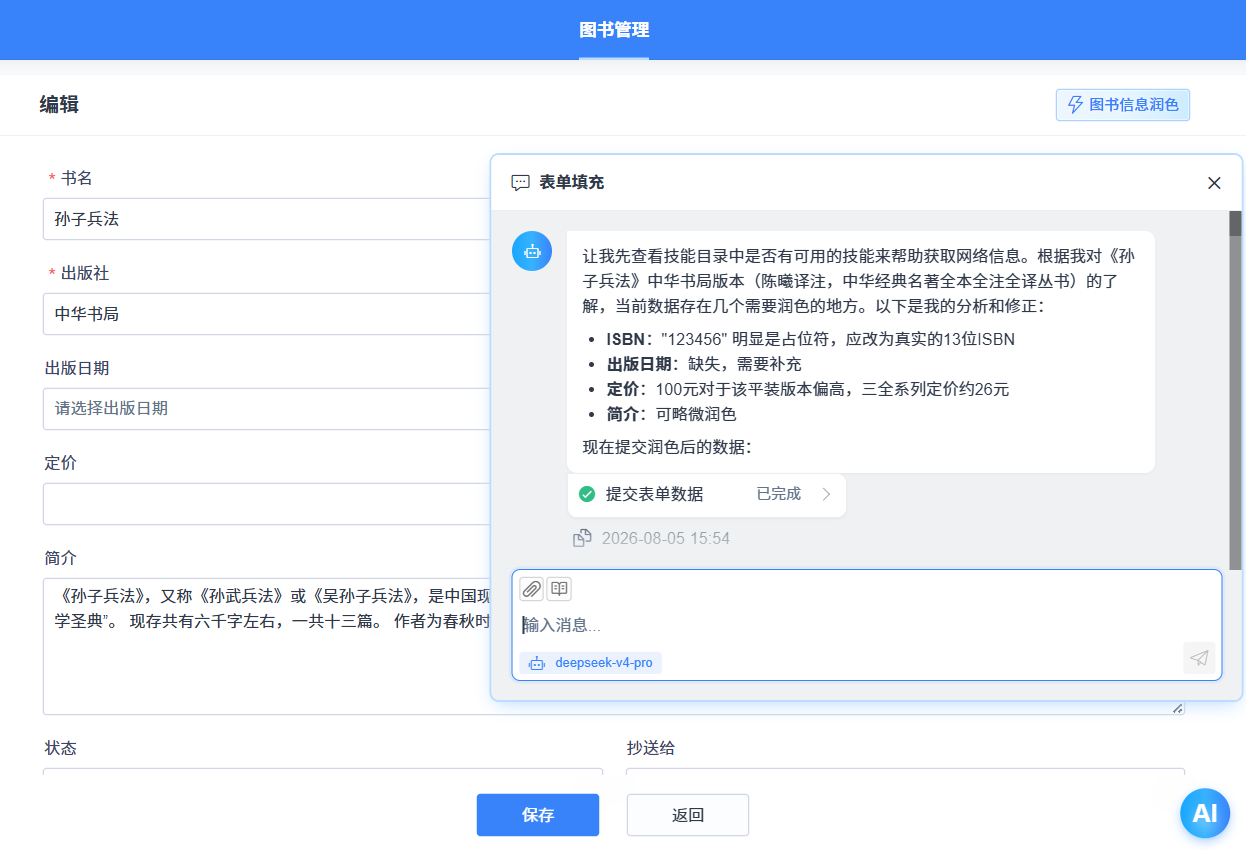The image size is (1246, 850).
Task: Click the 返回 button
Action: click(688, 815)
